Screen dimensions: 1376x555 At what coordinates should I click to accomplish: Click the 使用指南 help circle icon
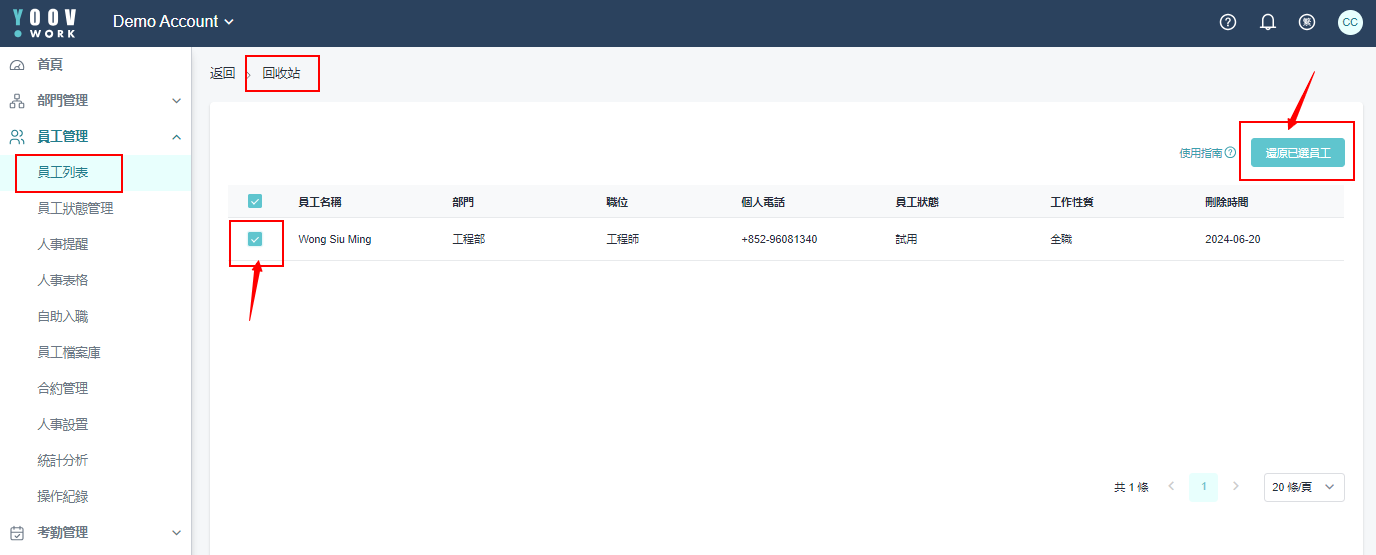[1230, 153]
